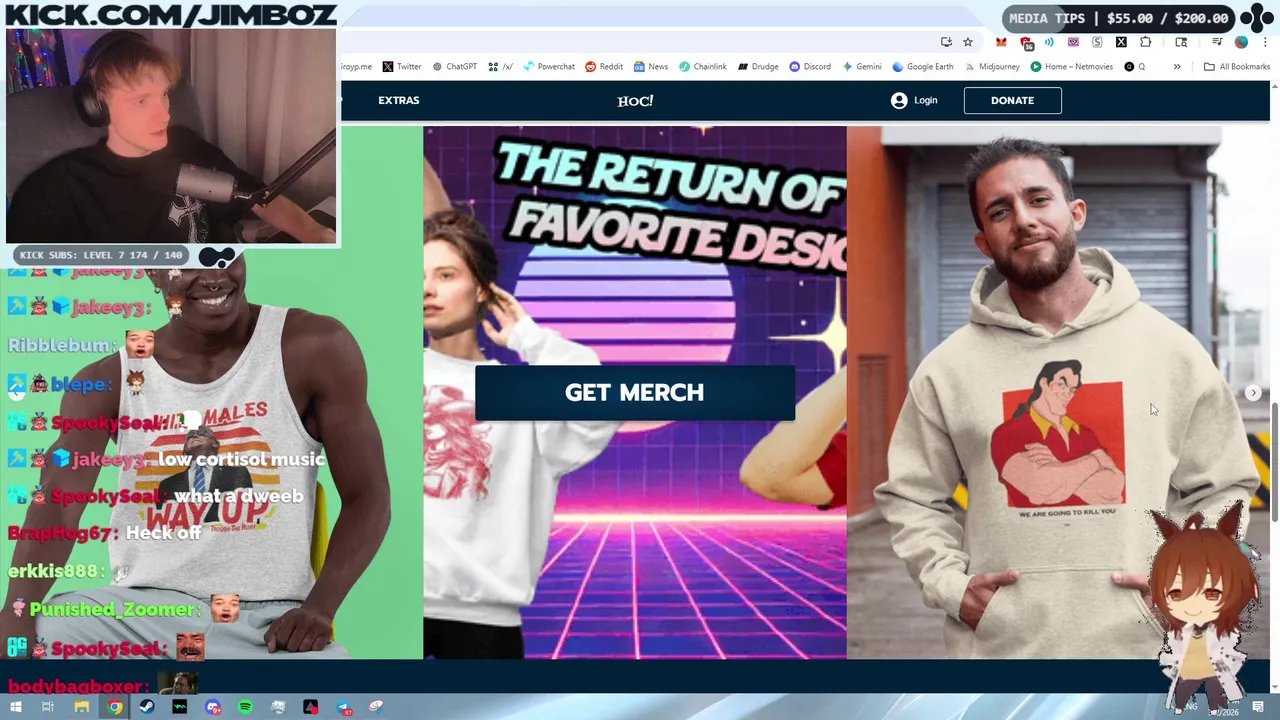Image resolution: width=1280 pixels, height=720 pixels.
Task: Open the Drudge bookmark
Action: coord(758,67)
